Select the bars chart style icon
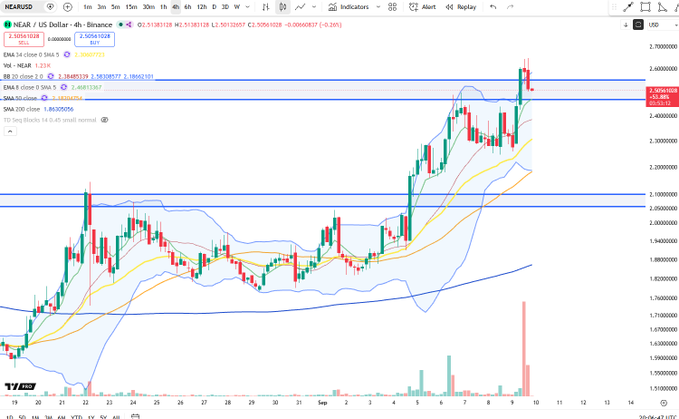The image size is (679, 419). 265,7
